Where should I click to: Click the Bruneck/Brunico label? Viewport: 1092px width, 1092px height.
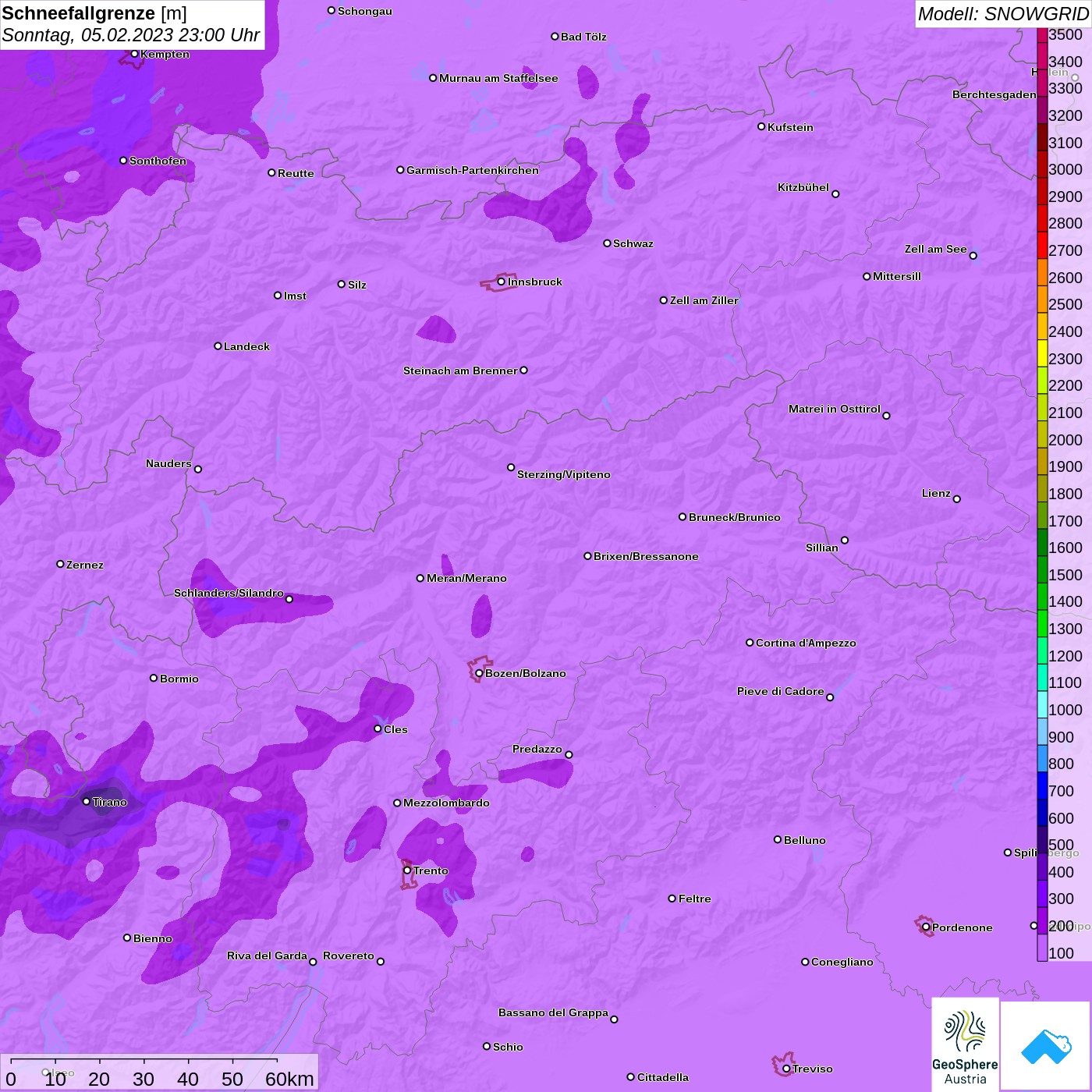coord(735,517)
